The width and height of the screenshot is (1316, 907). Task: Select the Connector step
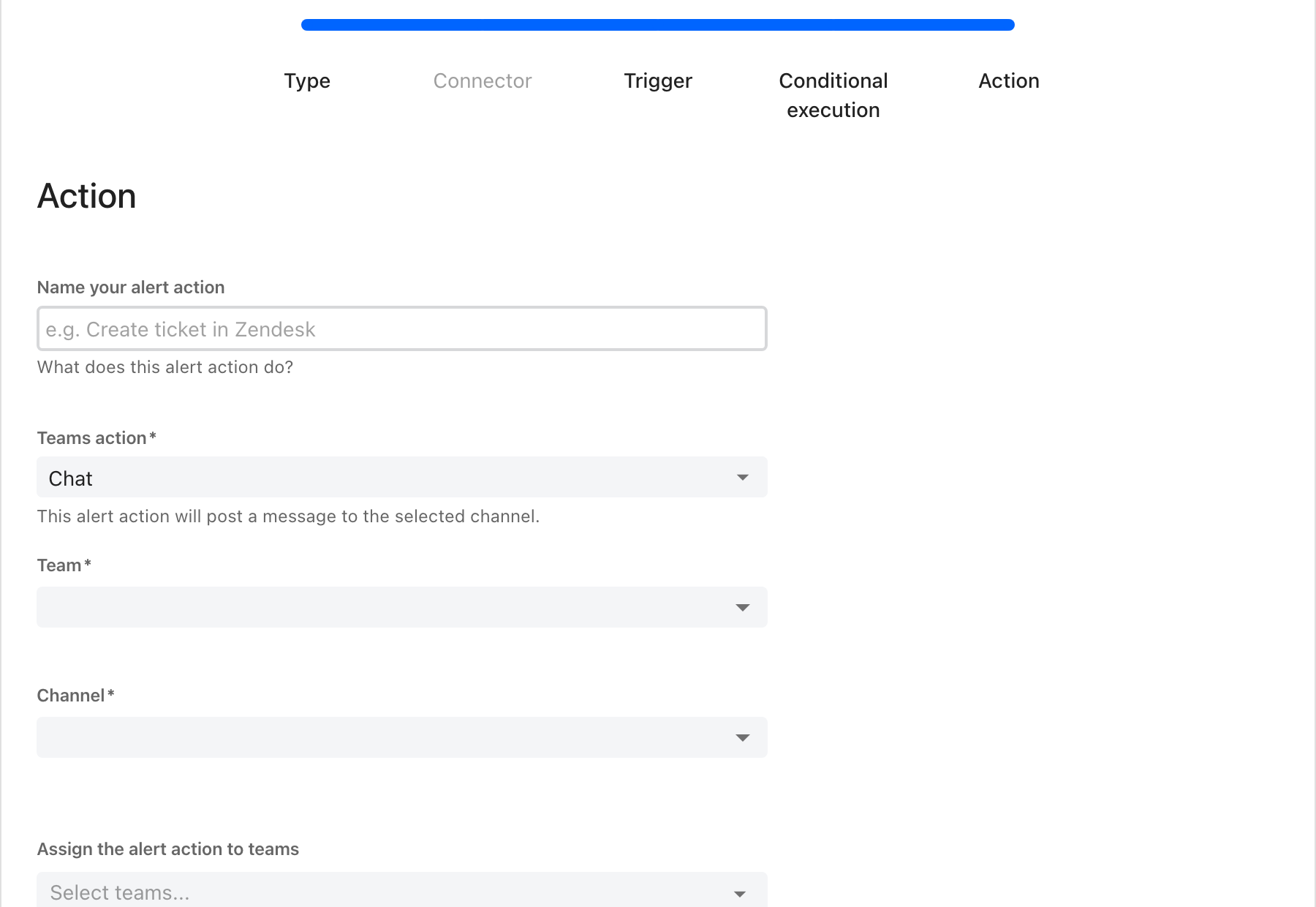[x=483, y=80]
